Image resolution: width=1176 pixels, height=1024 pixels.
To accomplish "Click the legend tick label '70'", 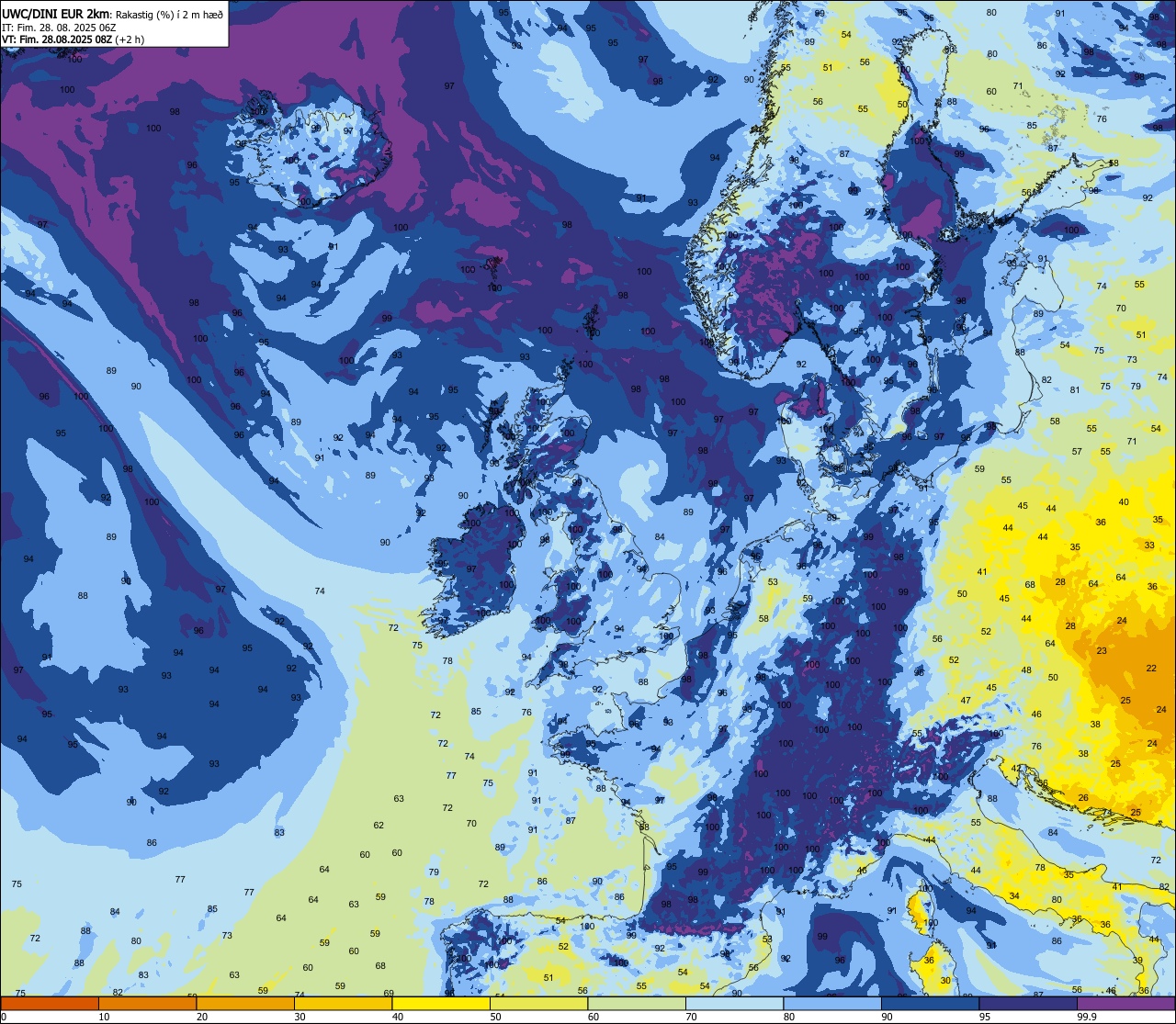I will 692,1017.
